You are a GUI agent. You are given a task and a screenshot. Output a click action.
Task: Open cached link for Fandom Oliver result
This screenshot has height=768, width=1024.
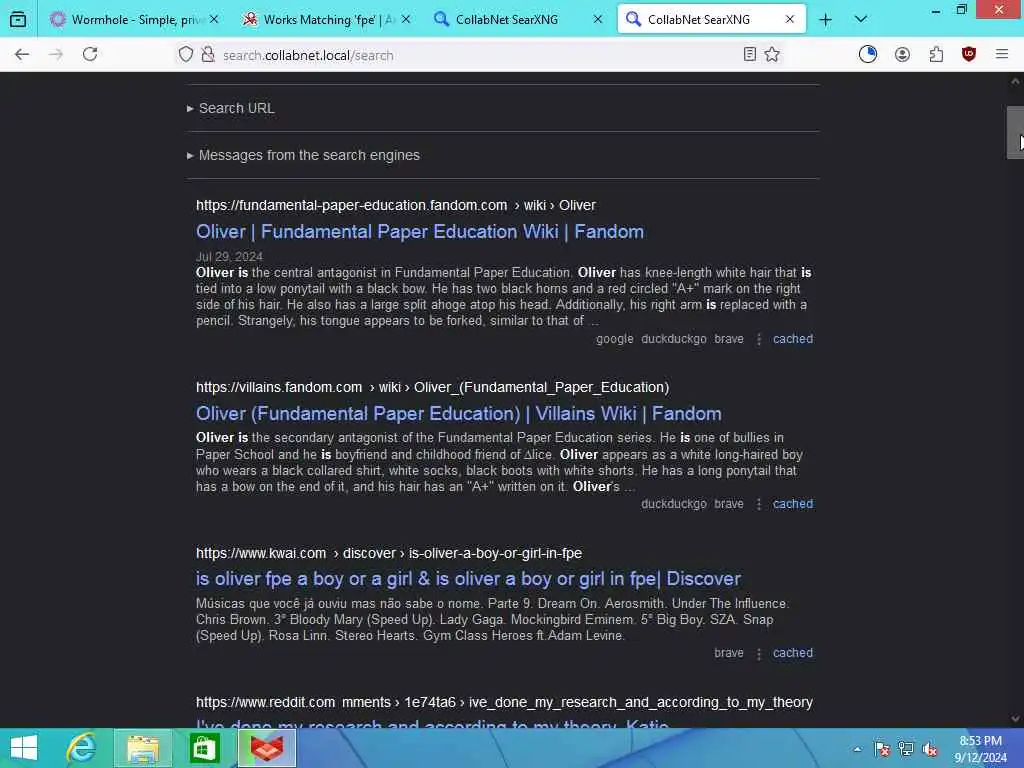click(793, 339)
